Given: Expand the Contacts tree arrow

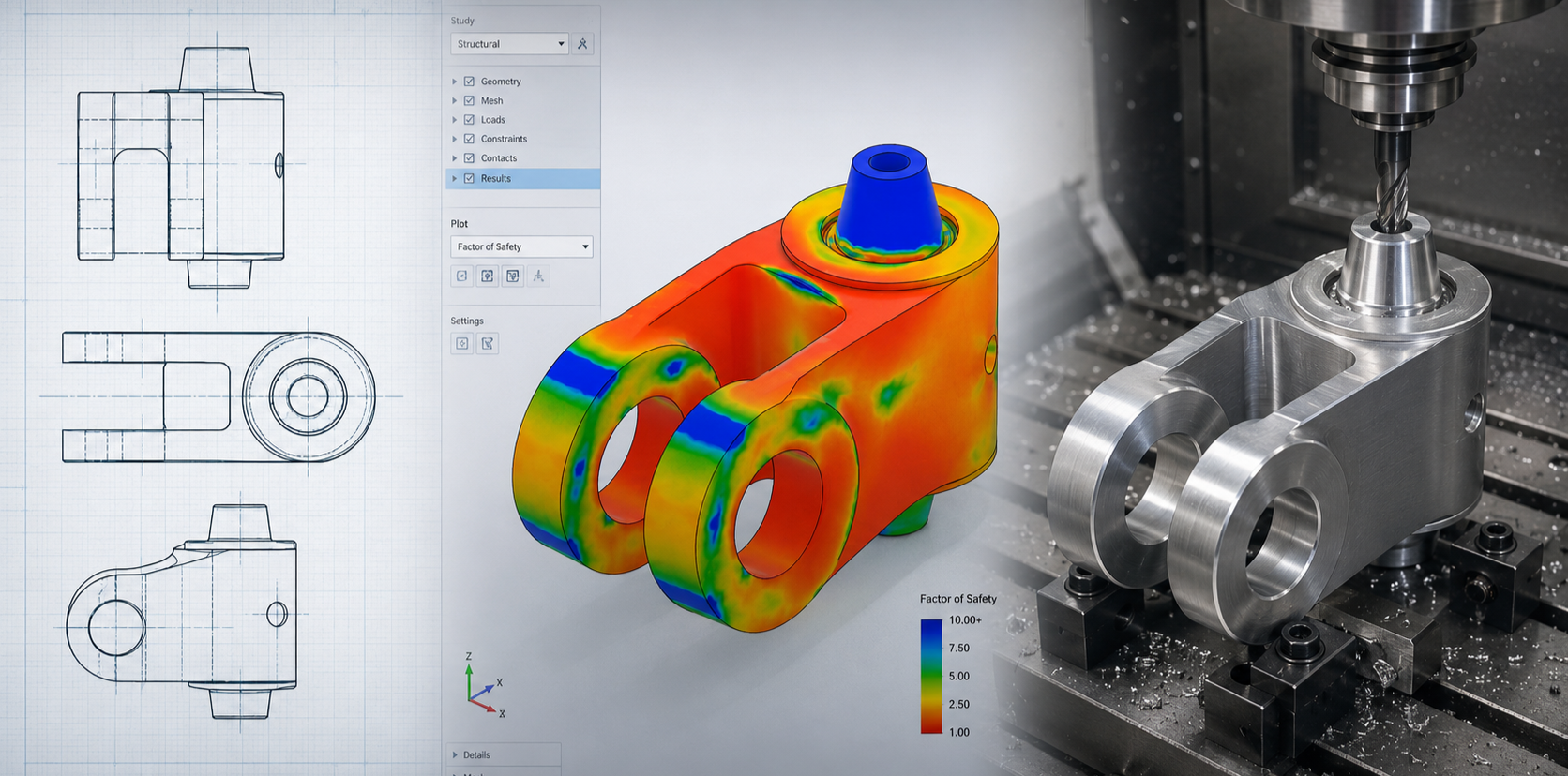Looking at the screenshot, I should (x=455, y=158).
